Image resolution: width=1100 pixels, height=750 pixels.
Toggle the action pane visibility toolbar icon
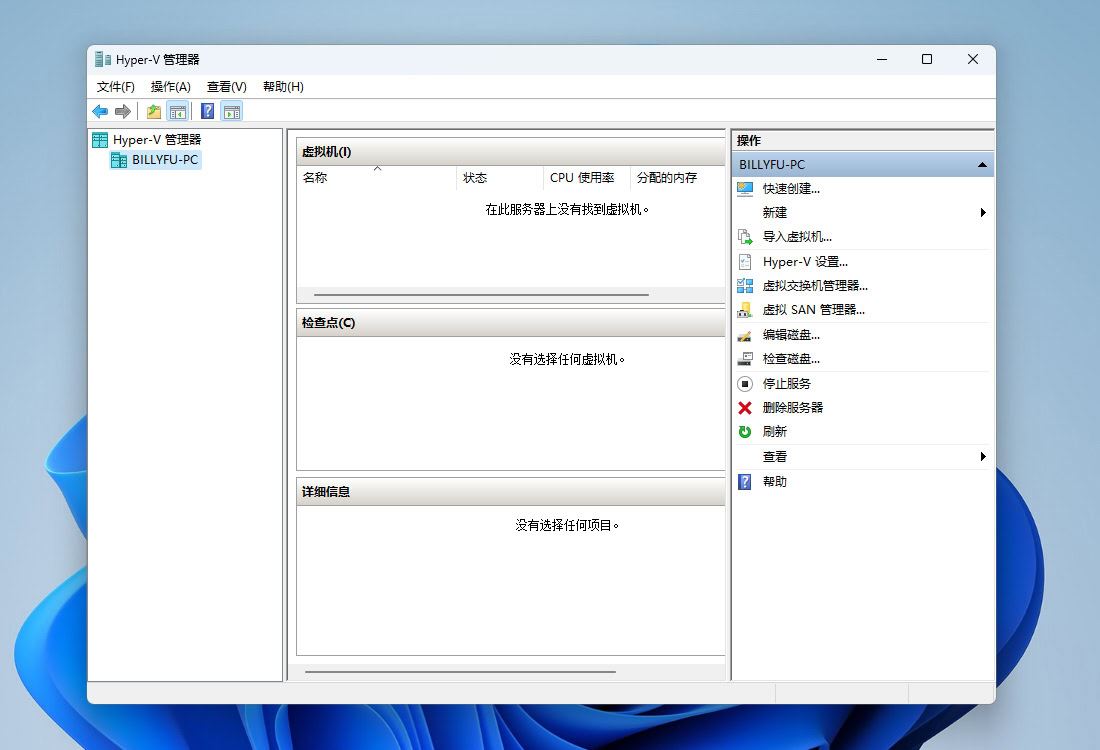(x=232, y=111)
